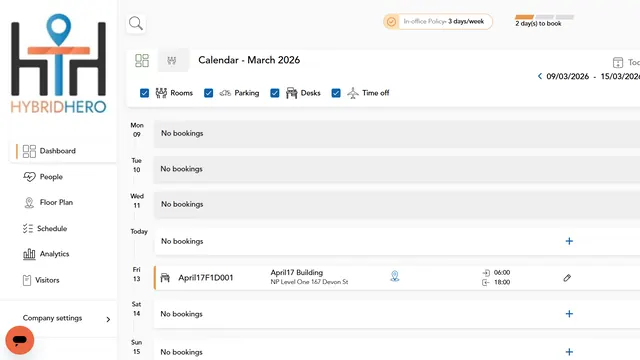
Task: Add a booking for Sun 15
Action: [x=569, y=352]
